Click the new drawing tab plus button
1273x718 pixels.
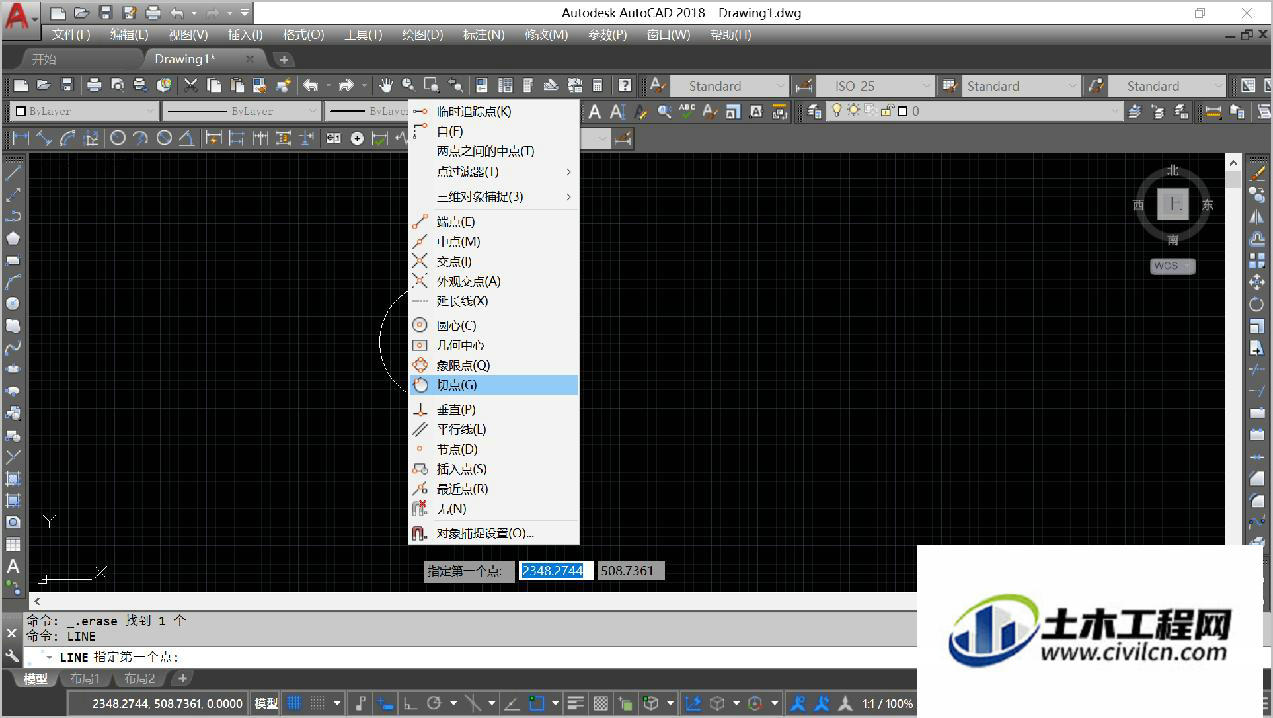click(x=284, y=60)
